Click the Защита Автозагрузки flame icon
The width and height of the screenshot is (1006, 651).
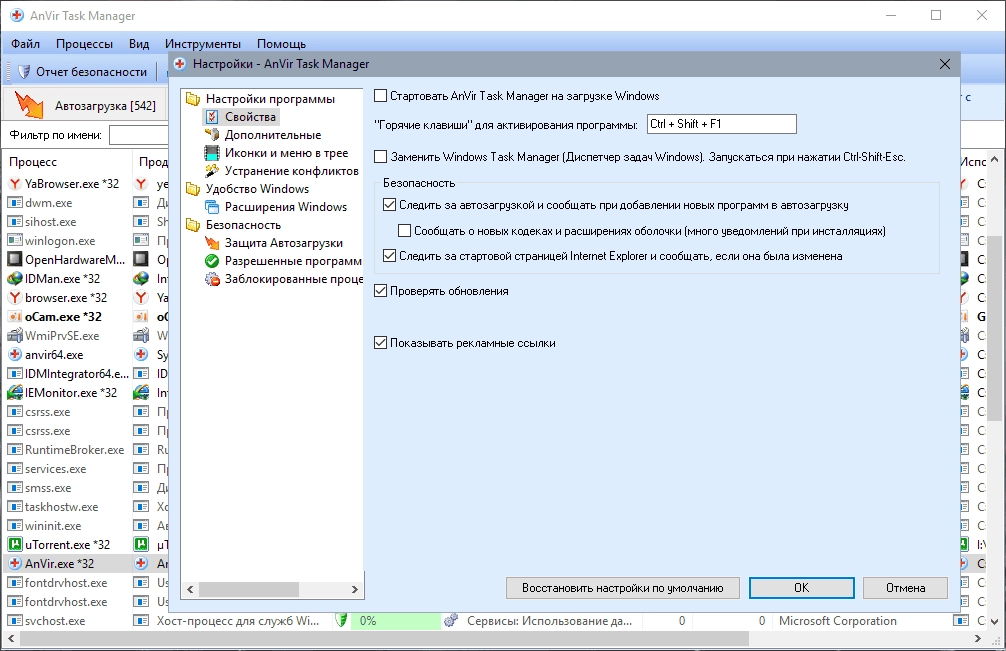(x=212, y=242)
